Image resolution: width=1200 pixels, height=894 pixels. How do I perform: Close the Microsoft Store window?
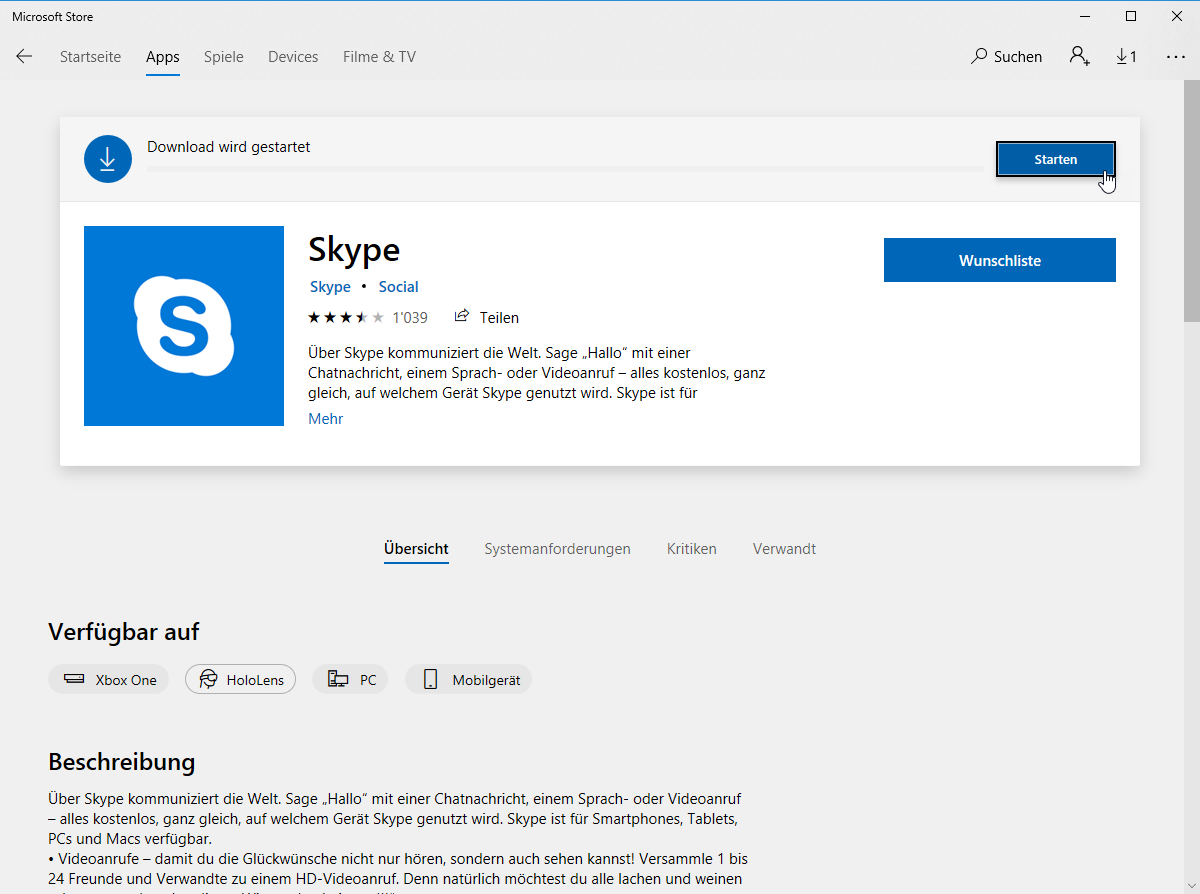1177,16
